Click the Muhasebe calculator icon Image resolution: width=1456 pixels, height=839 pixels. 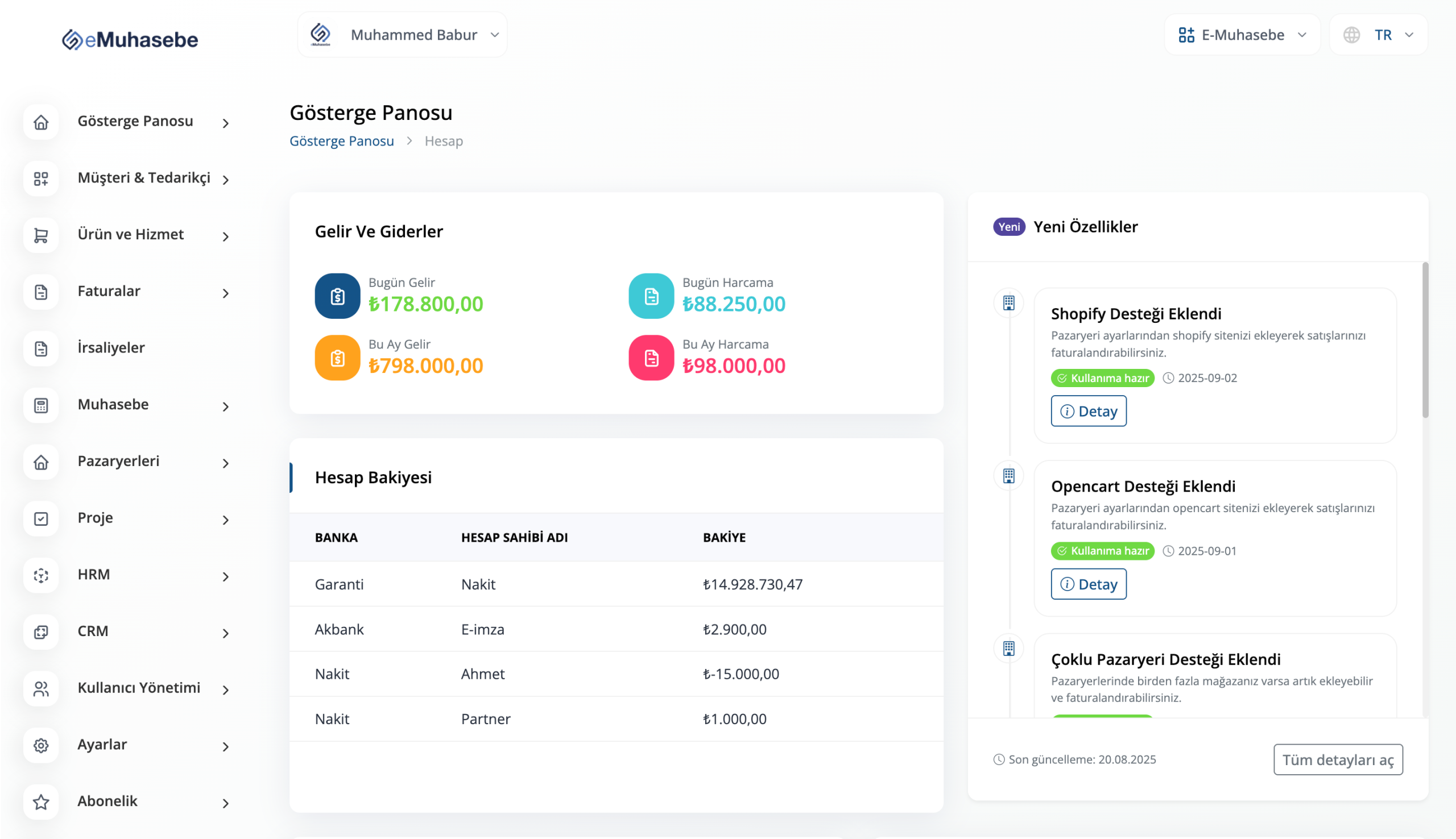41,406
